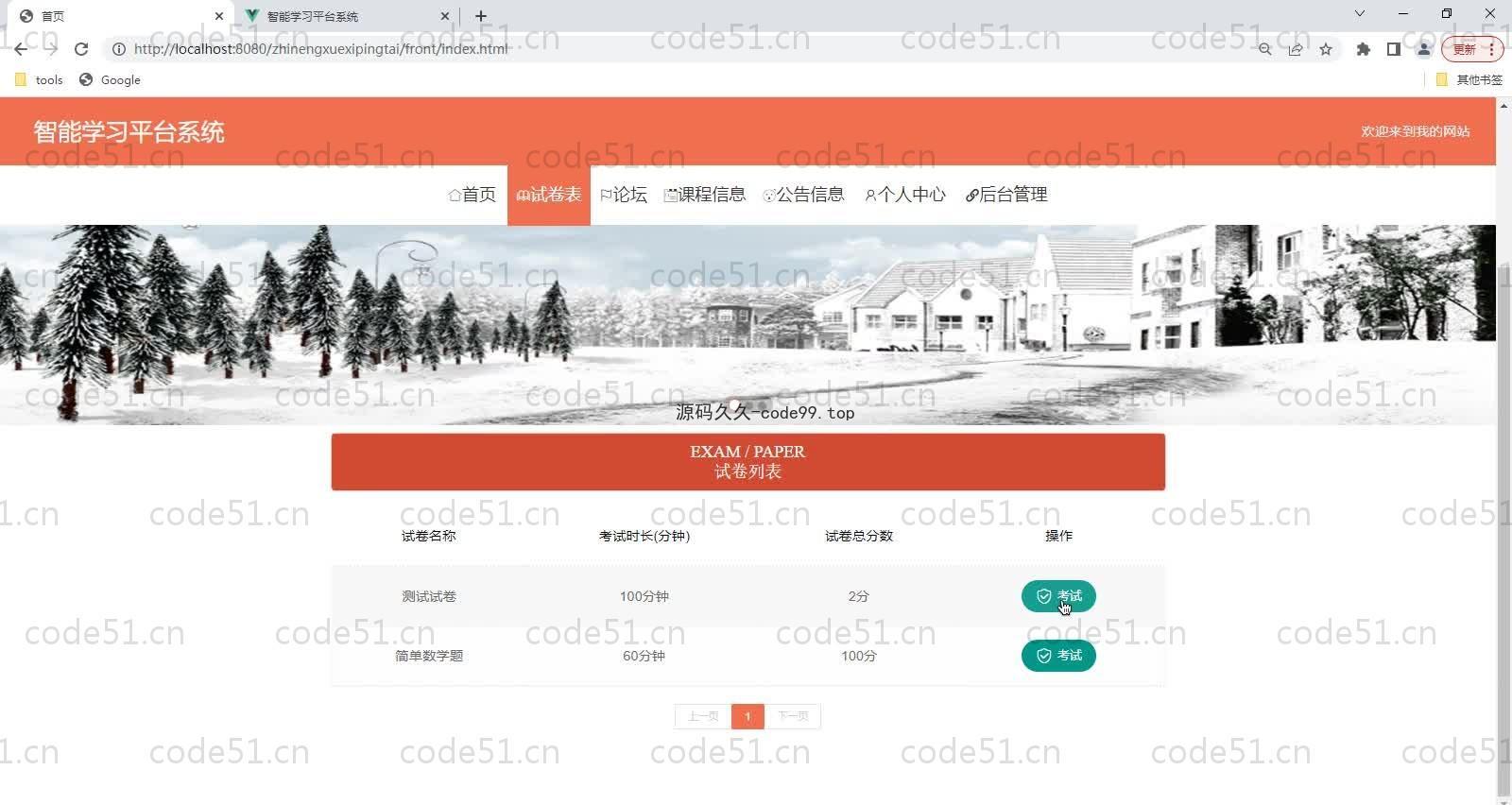Click the browser forward arrow
The height and width of the screenshot is (805, 1512).
pyautogui.click(x=51, y=49)
